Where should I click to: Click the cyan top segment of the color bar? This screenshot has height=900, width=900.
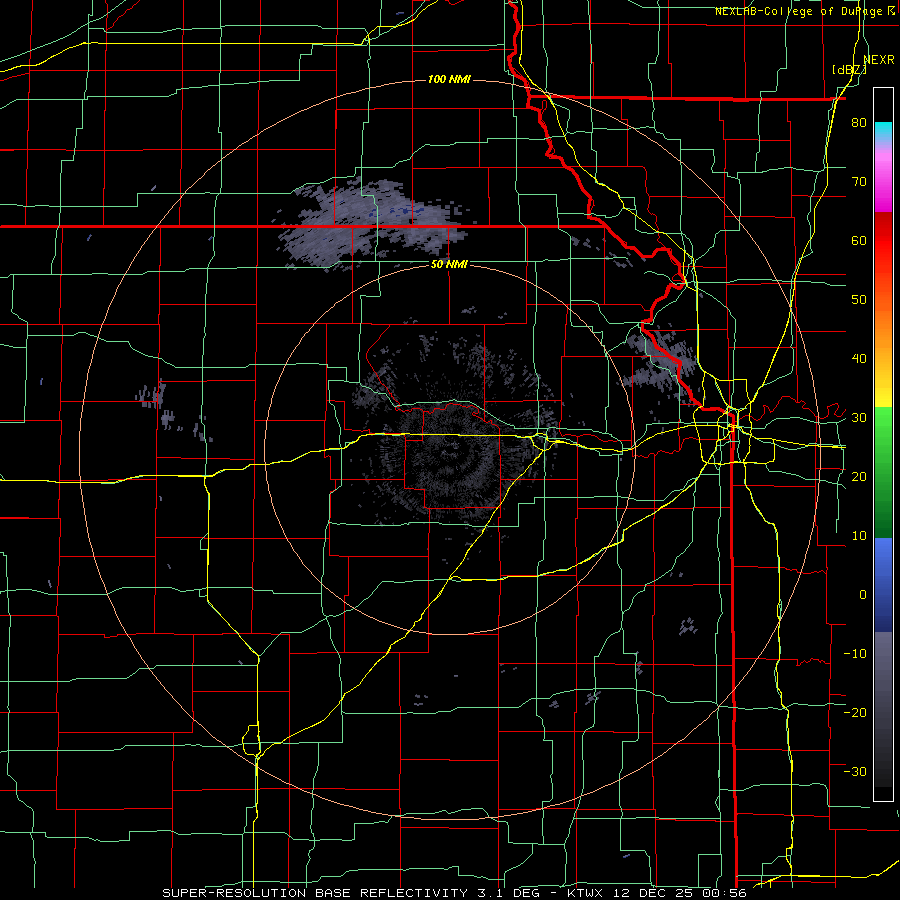[x=883, y=131]
